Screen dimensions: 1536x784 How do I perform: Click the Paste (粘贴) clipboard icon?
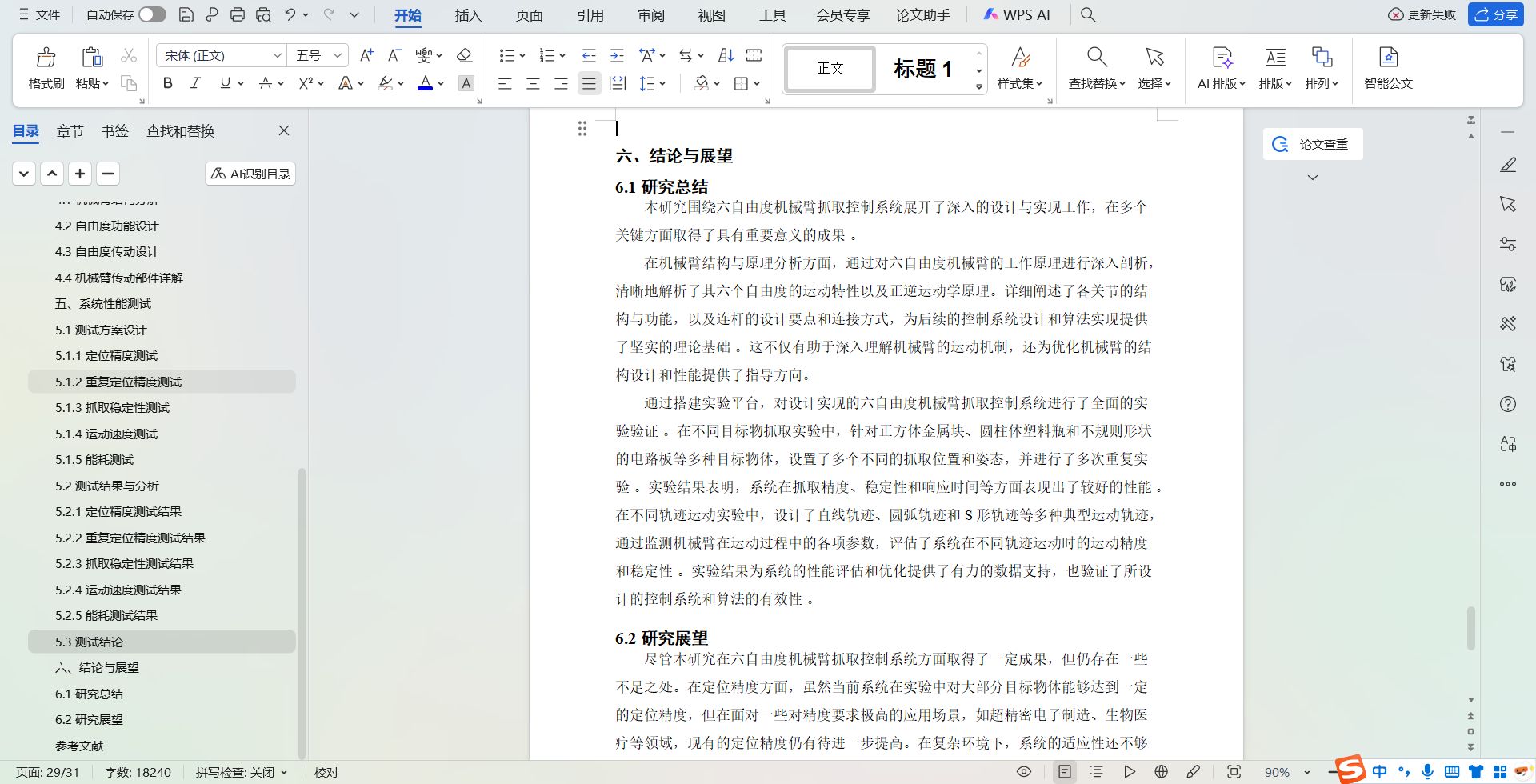[x=92, y=57]
